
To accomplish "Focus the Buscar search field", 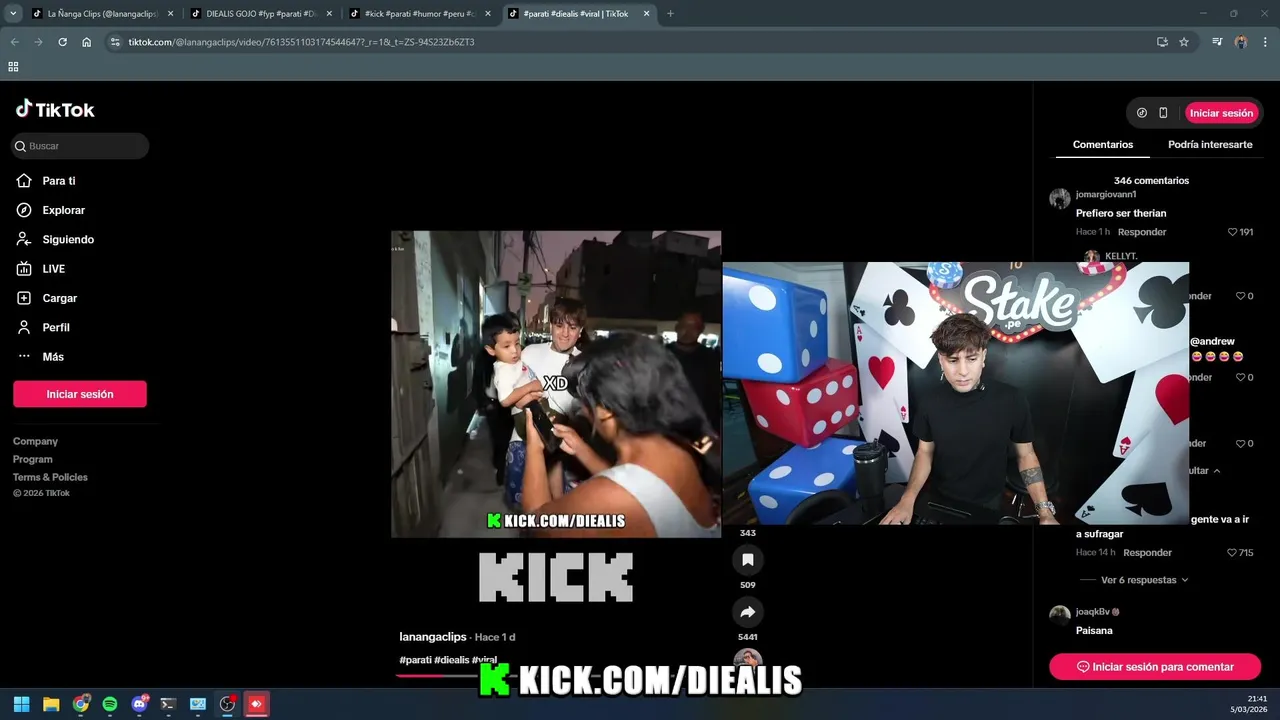I will (x=80, y=146).
